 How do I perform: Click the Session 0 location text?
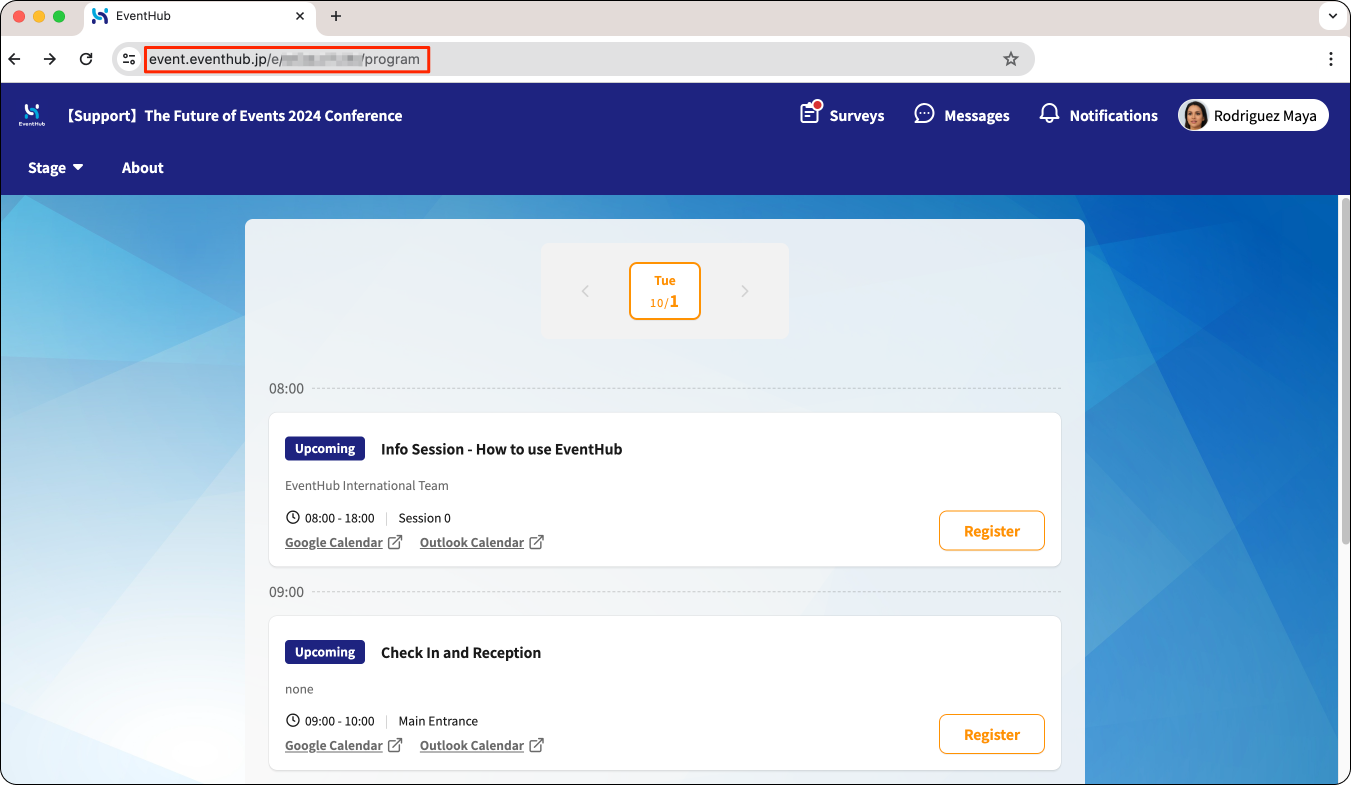click(425, 518)
